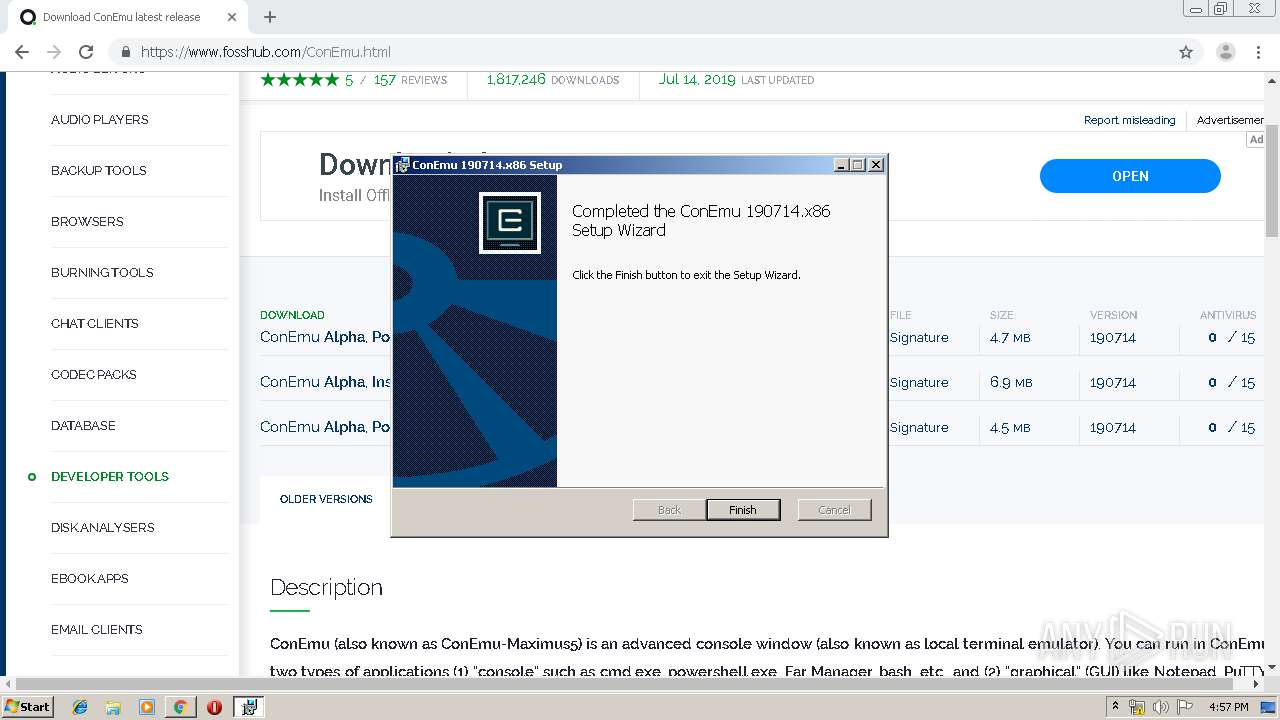Screen dimensions: 1280x720
Task: Go back in Chrome
Action: tap(22, 52)
